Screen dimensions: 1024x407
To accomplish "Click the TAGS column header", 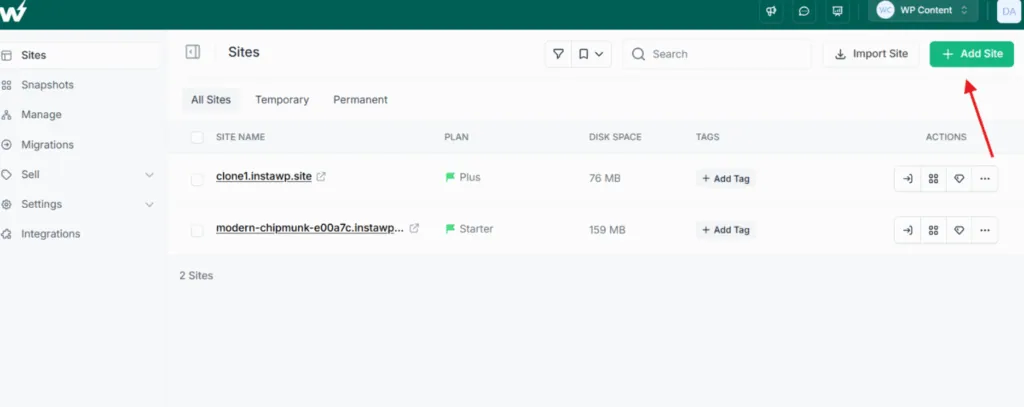I will (x=708, y=137).
